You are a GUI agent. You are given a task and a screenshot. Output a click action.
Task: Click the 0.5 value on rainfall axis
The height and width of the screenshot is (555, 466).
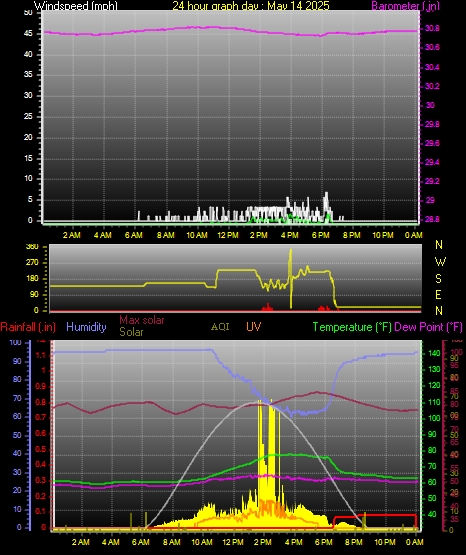click(41, 449)
